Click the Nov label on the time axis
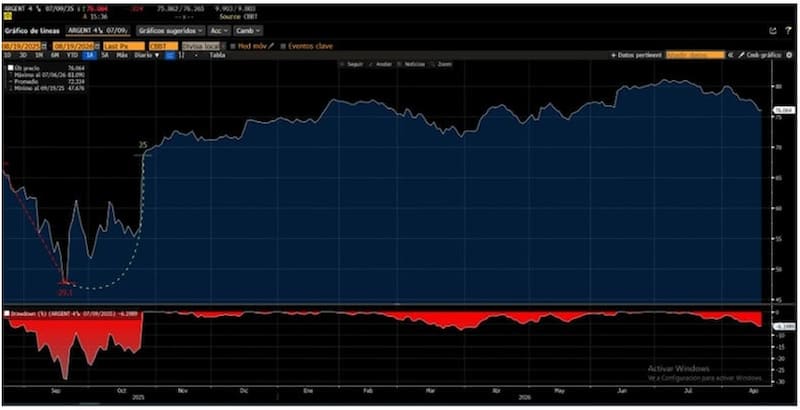This screenshot has width=800, height=410. [183, 391]
